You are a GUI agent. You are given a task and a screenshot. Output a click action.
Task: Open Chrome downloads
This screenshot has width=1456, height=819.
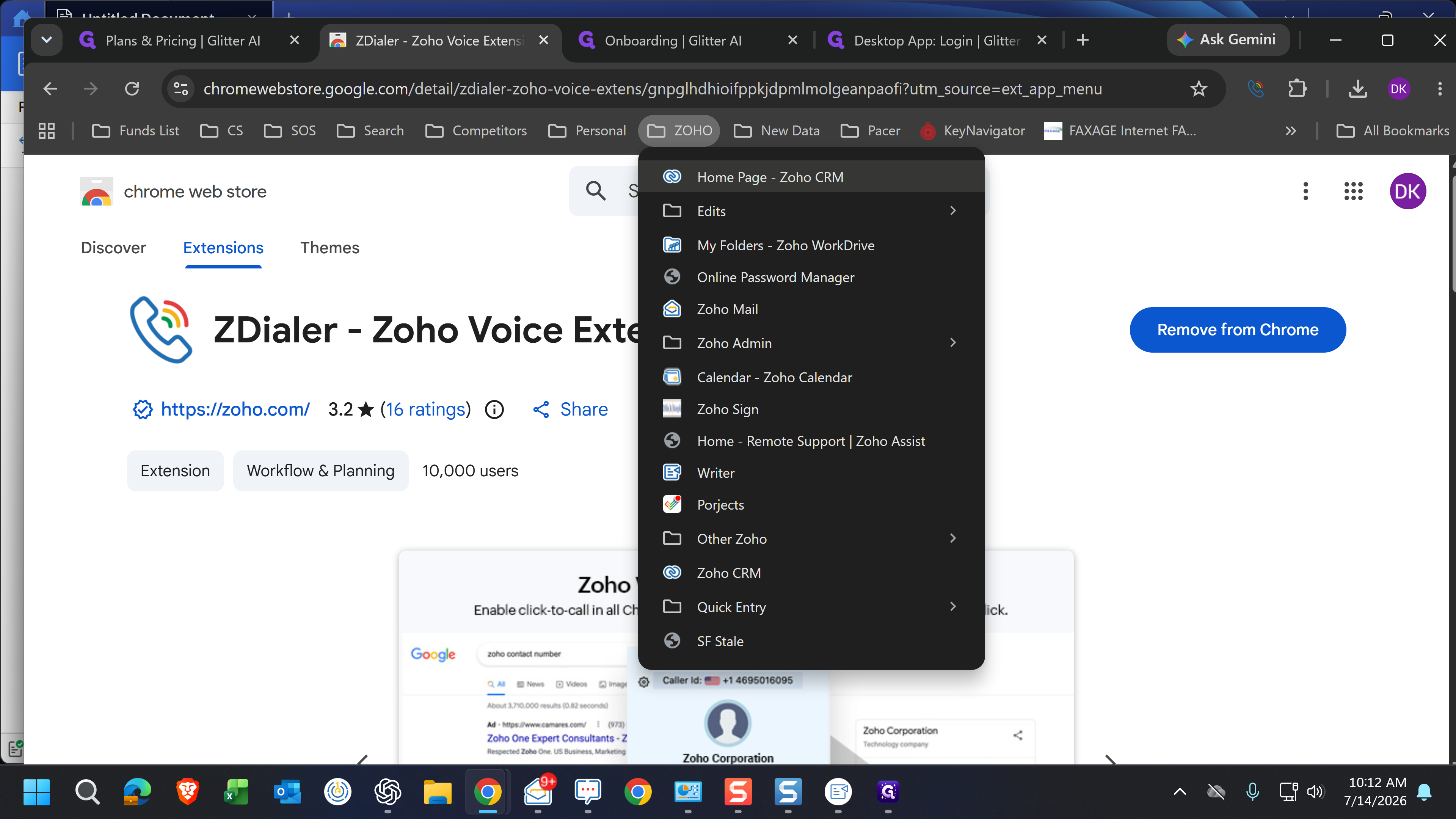1358,89
